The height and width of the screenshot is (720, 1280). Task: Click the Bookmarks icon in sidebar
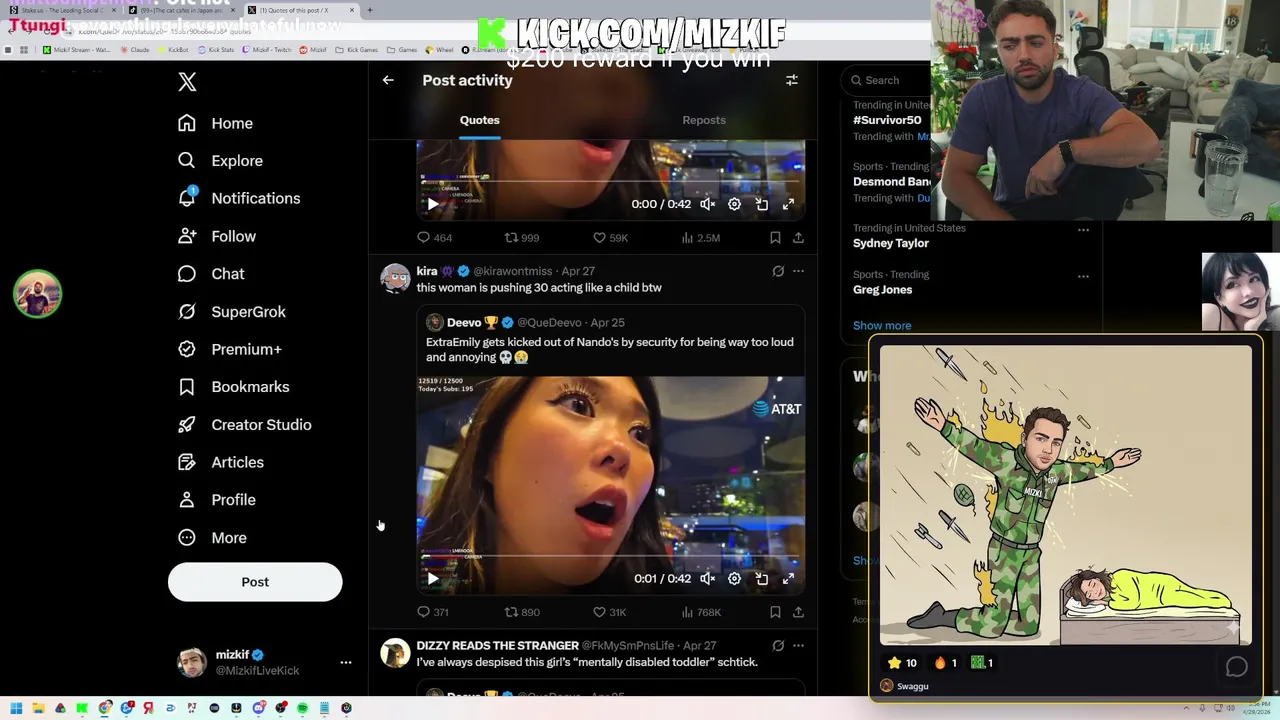pyautogui.click(x=187, y=387)
